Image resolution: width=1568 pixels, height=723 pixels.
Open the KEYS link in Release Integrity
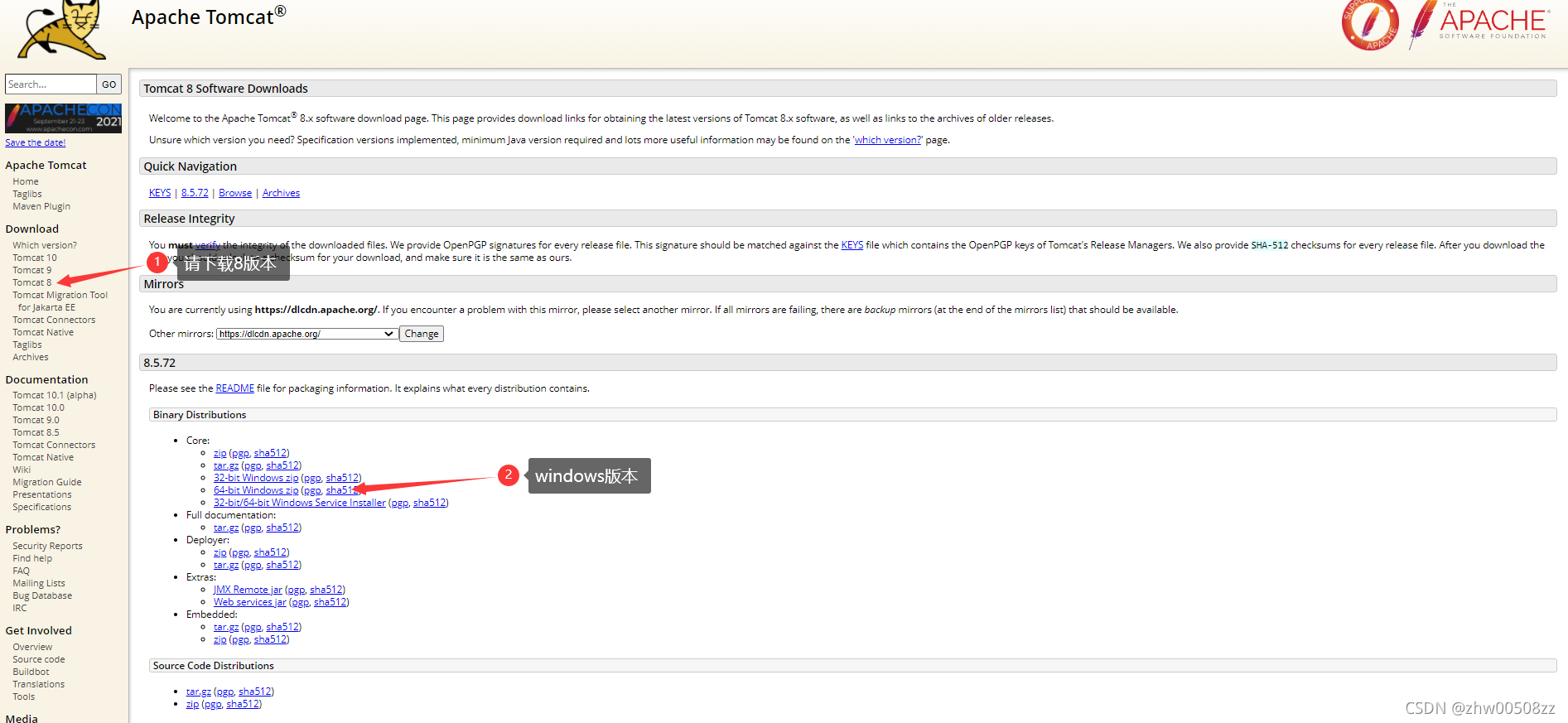852,245
